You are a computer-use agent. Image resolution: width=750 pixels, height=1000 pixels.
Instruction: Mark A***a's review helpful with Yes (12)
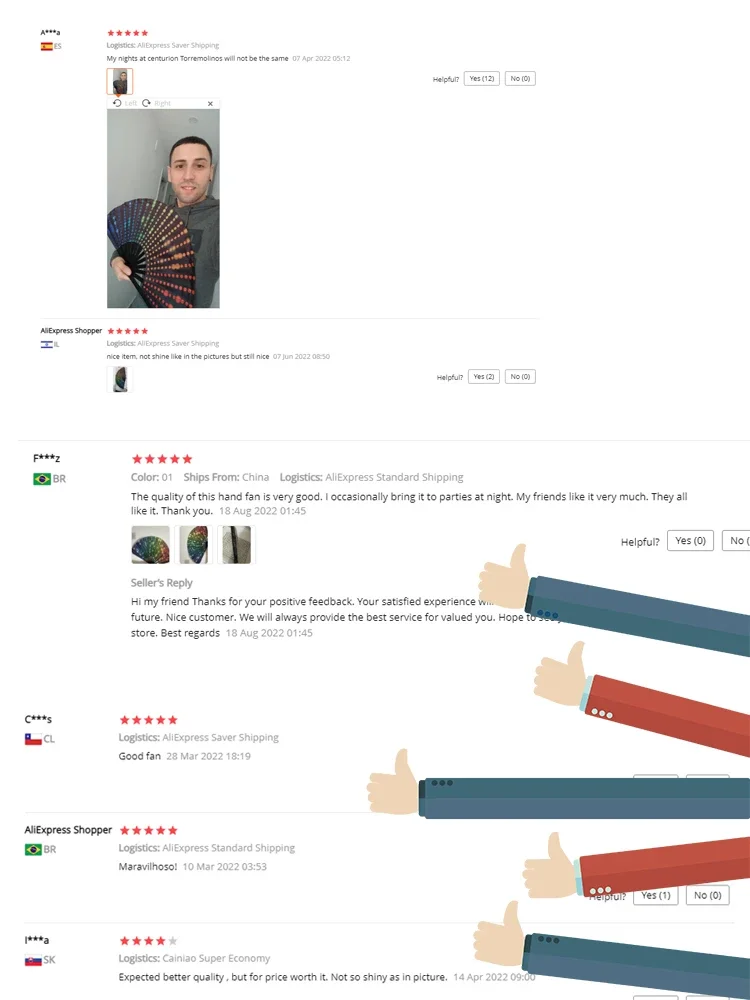click(482, 78)
